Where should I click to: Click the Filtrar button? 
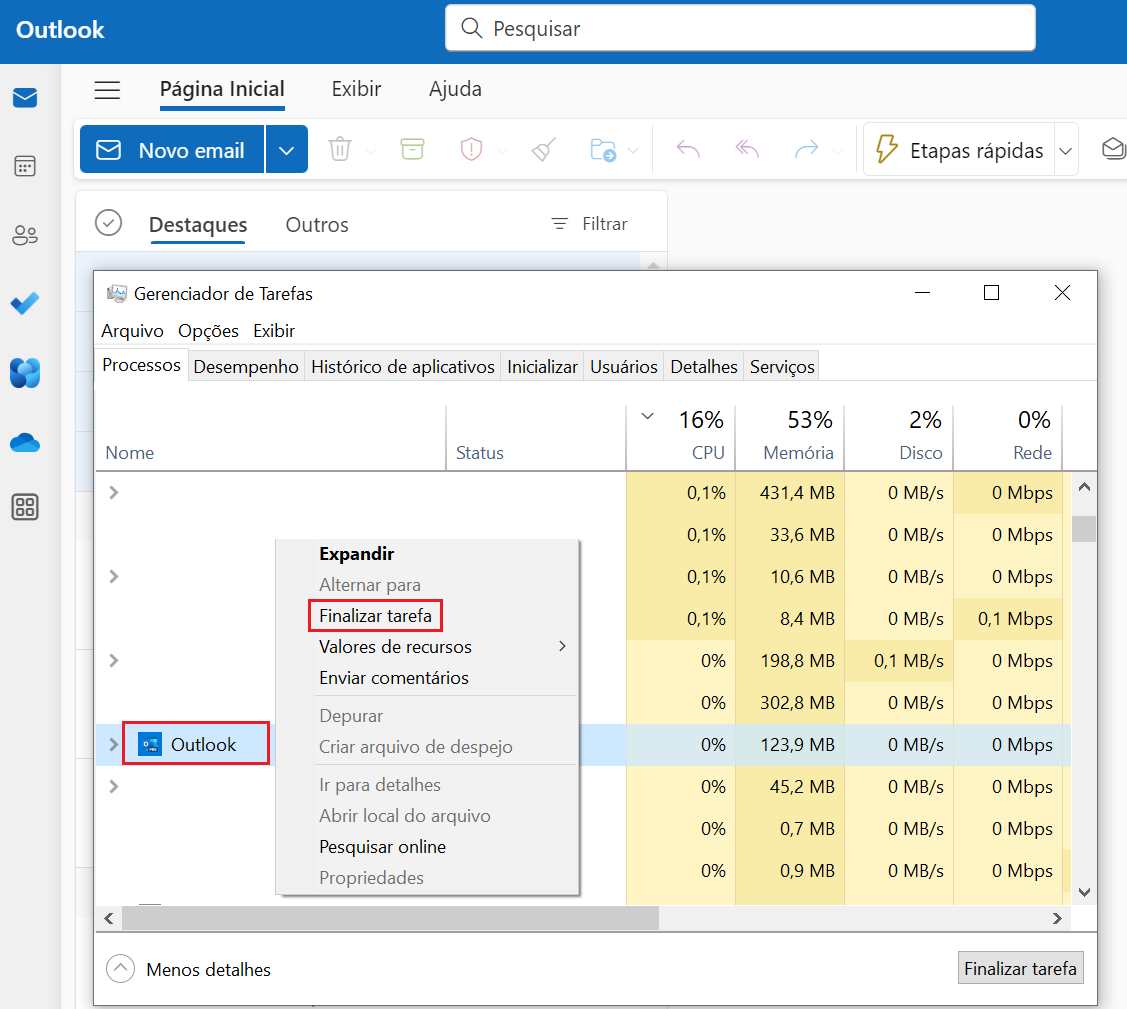pos(589,224)
